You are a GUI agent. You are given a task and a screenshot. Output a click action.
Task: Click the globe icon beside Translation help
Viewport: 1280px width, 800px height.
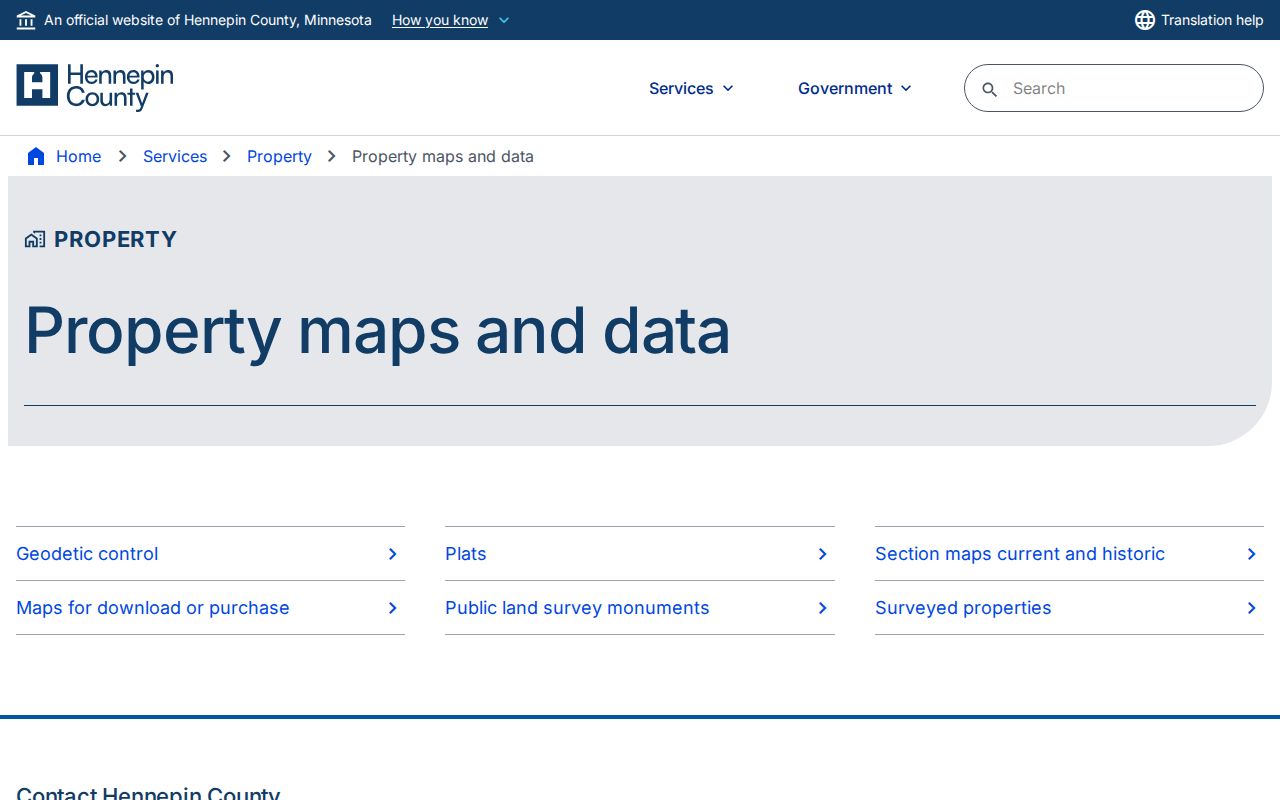tap(1145, 20)
